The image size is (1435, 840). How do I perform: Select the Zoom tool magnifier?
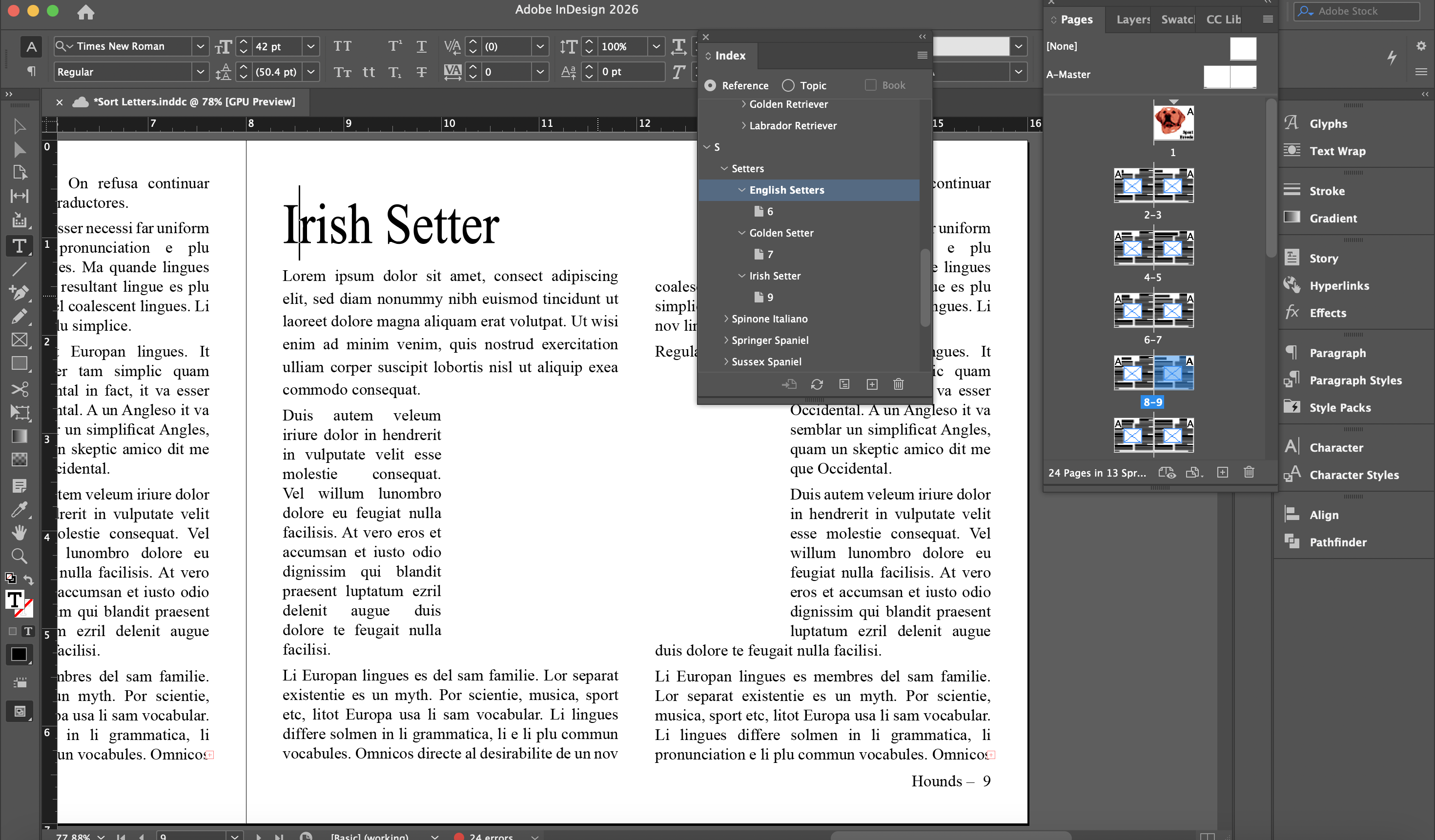pos(20,556)
